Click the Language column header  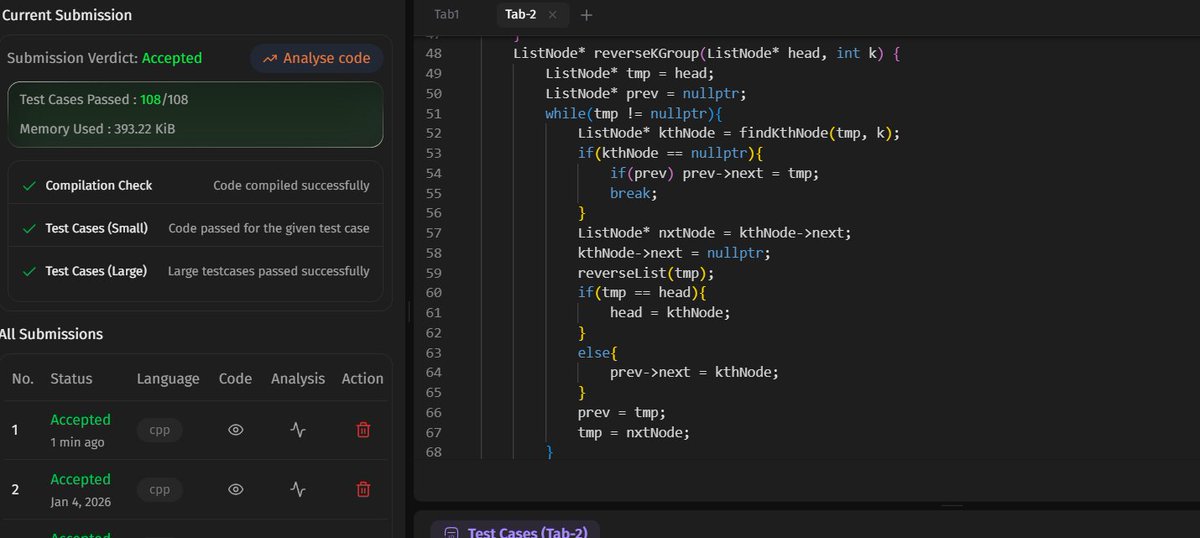[169, 378]
